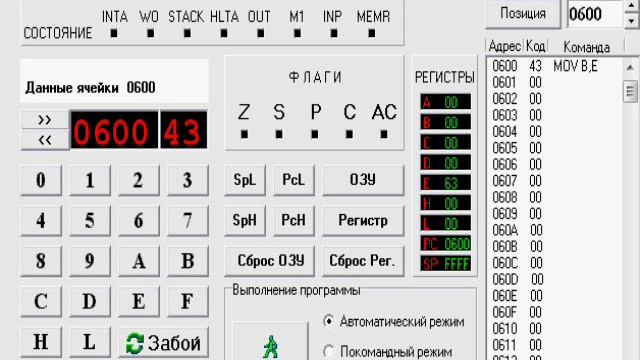Click the SpL button
The height and width of the screenshot is (360, 640).
tap(244, 180)
